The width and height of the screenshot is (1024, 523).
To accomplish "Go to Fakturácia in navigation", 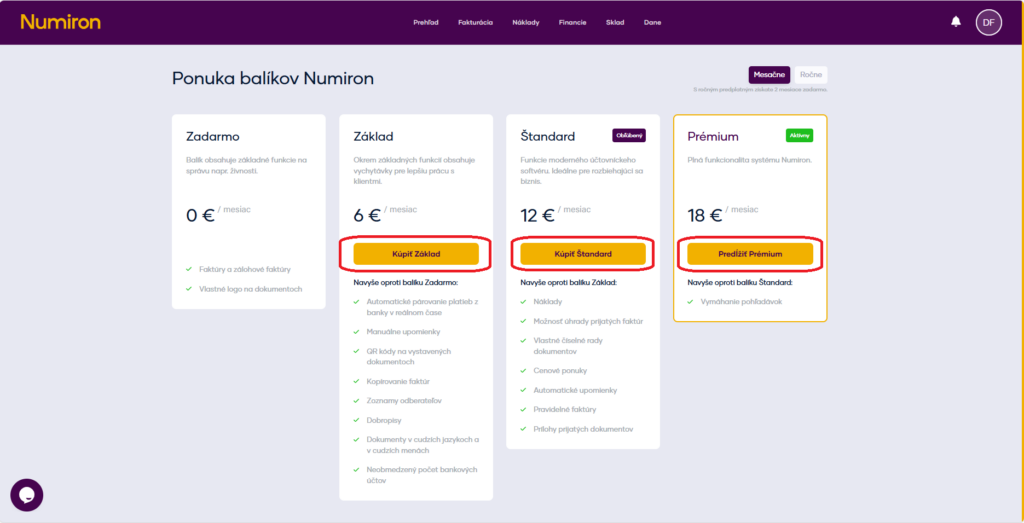I will click(x=475, y=22).
